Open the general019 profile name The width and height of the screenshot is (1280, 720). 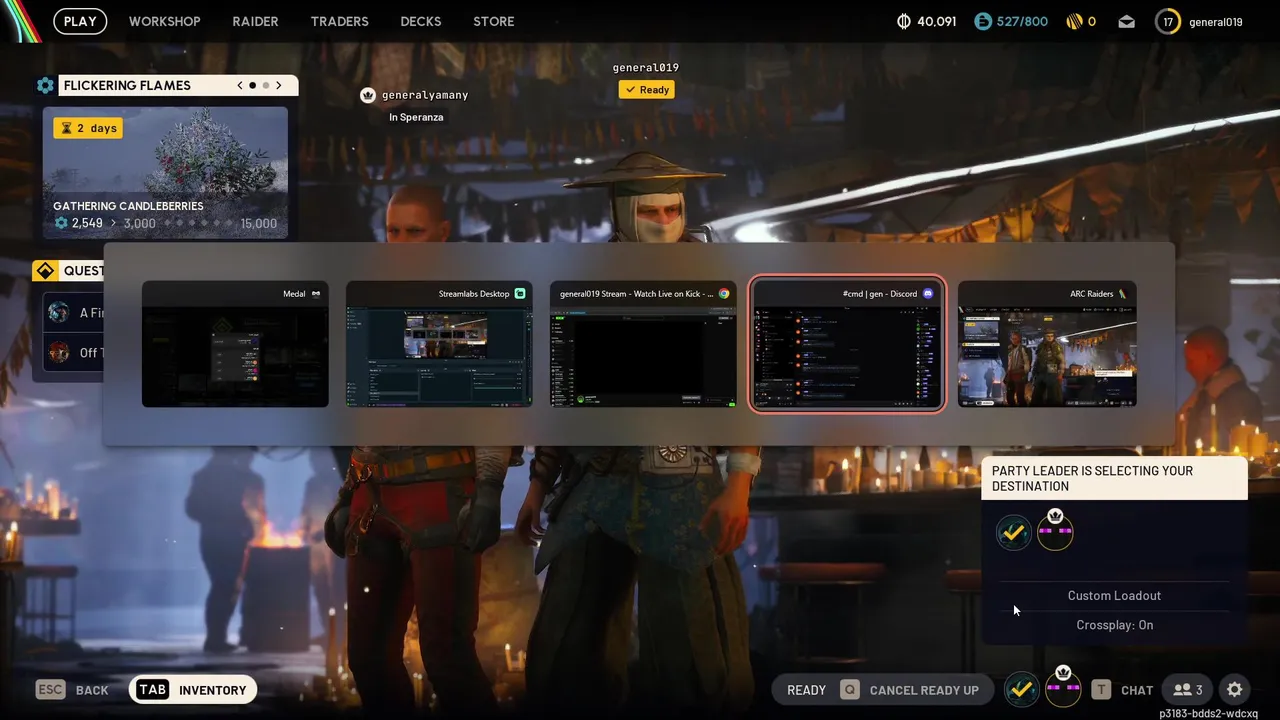[x=1215, y=22]
